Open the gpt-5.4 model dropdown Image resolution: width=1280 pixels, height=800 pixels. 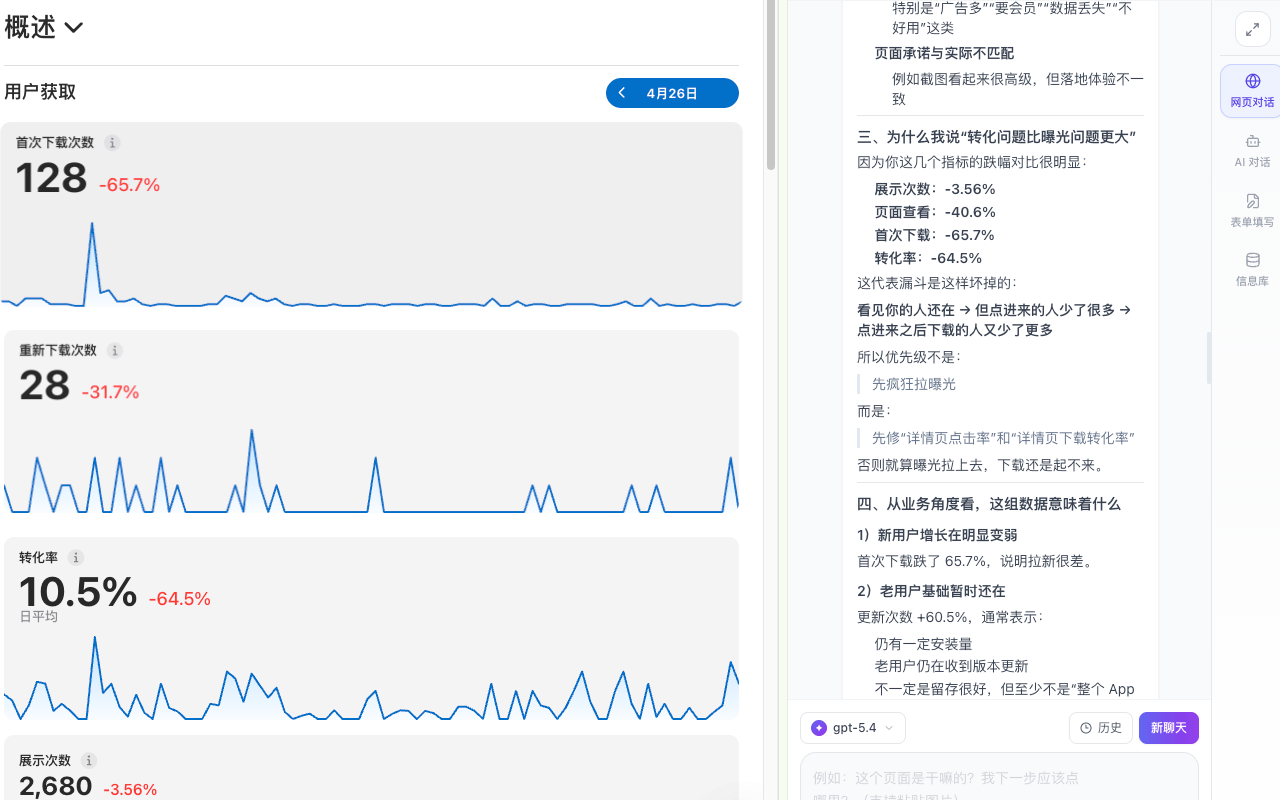853,728
